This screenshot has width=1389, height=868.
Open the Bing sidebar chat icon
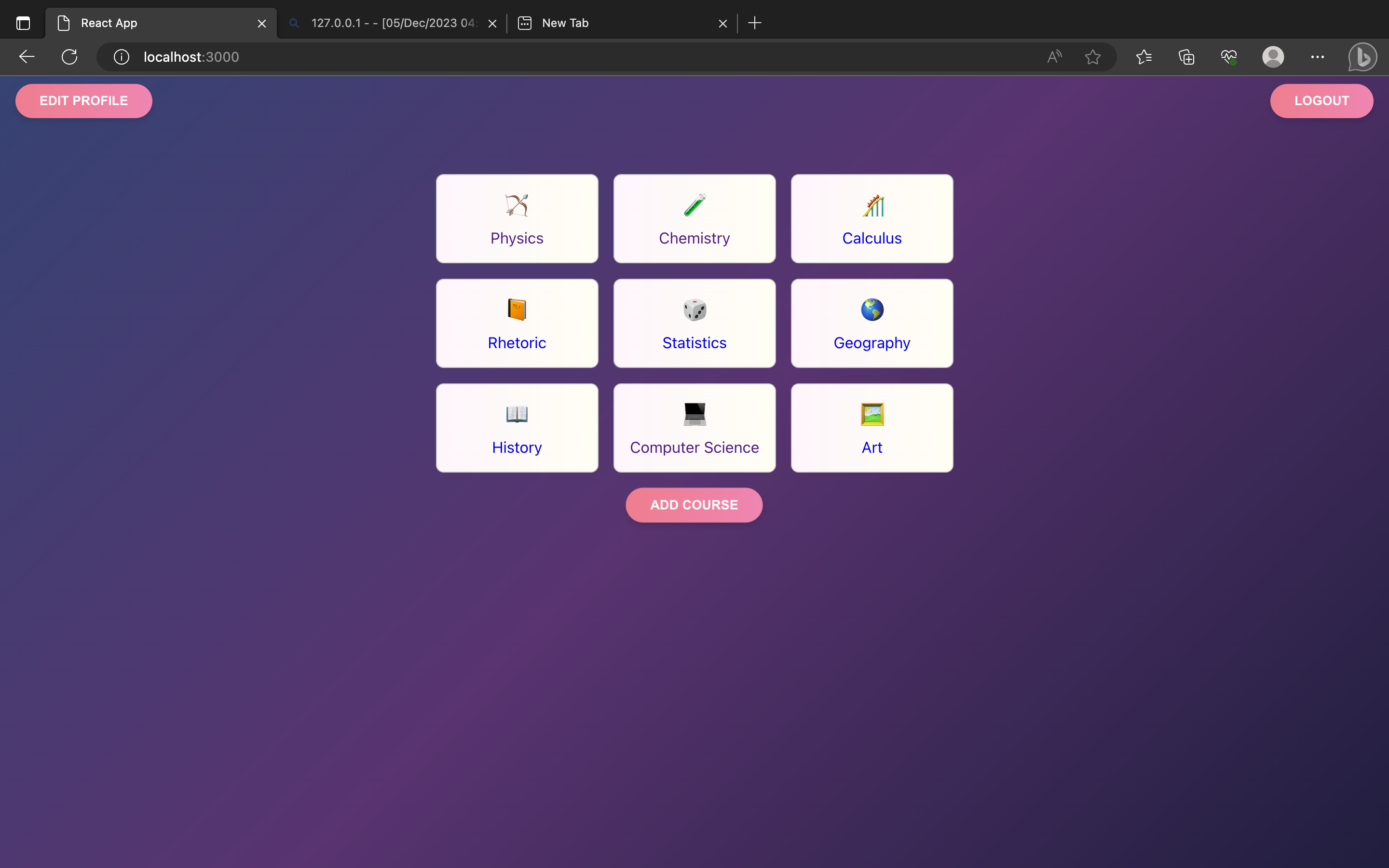[x=1362, y=57]
